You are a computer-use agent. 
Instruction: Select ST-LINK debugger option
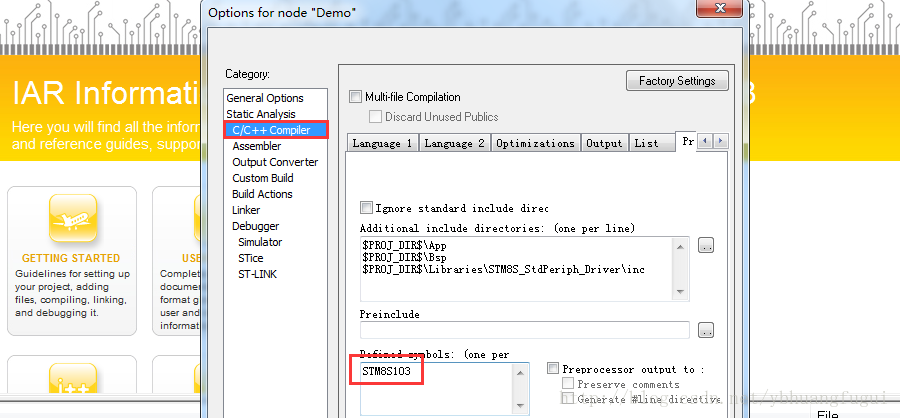(257, 274)
